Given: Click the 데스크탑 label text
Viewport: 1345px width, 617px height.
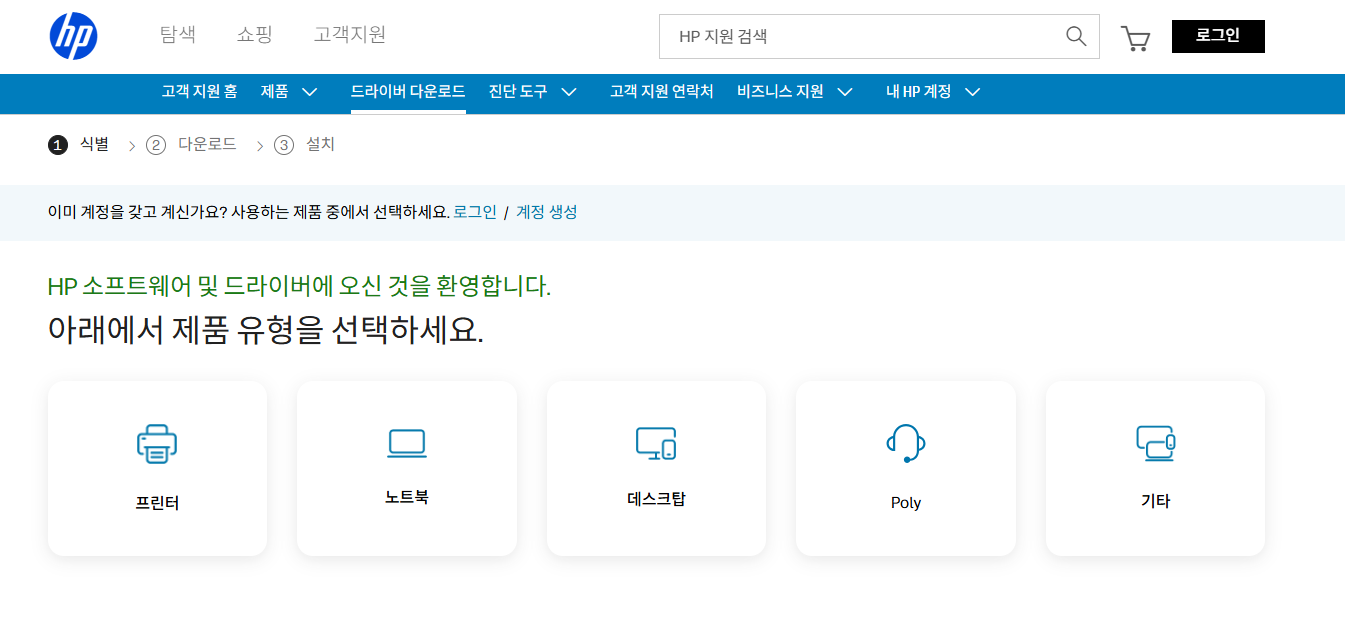Looking at the screenshot, I should click(656, 499).
